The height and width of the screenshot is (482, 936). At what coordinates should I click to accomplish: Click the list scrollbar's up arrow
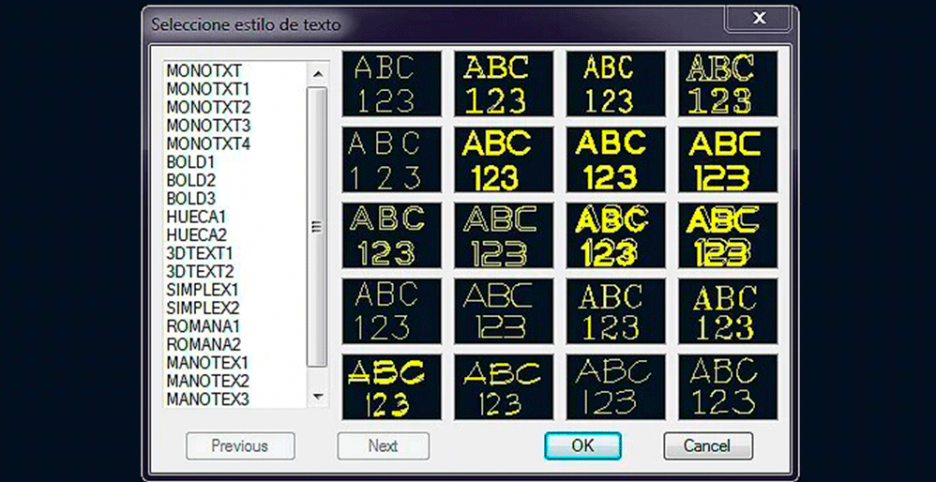318,74
